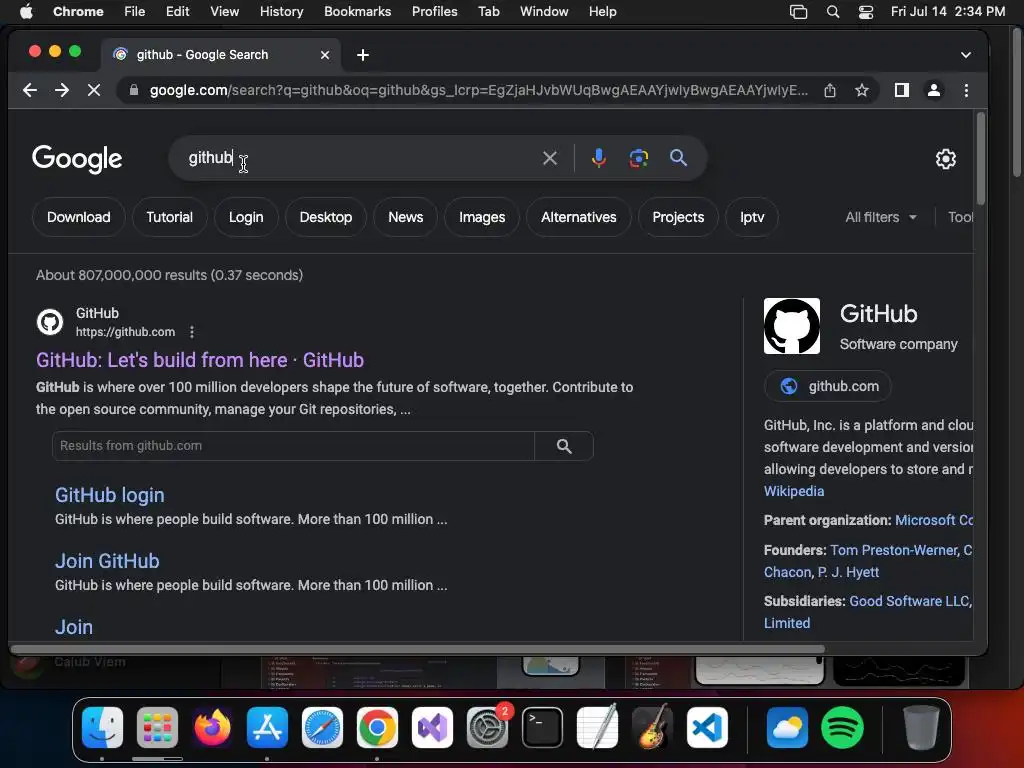This screenshot has height=768, width=1024.
Task: Open System Settings in the dock
Action: tap(487, 728)
